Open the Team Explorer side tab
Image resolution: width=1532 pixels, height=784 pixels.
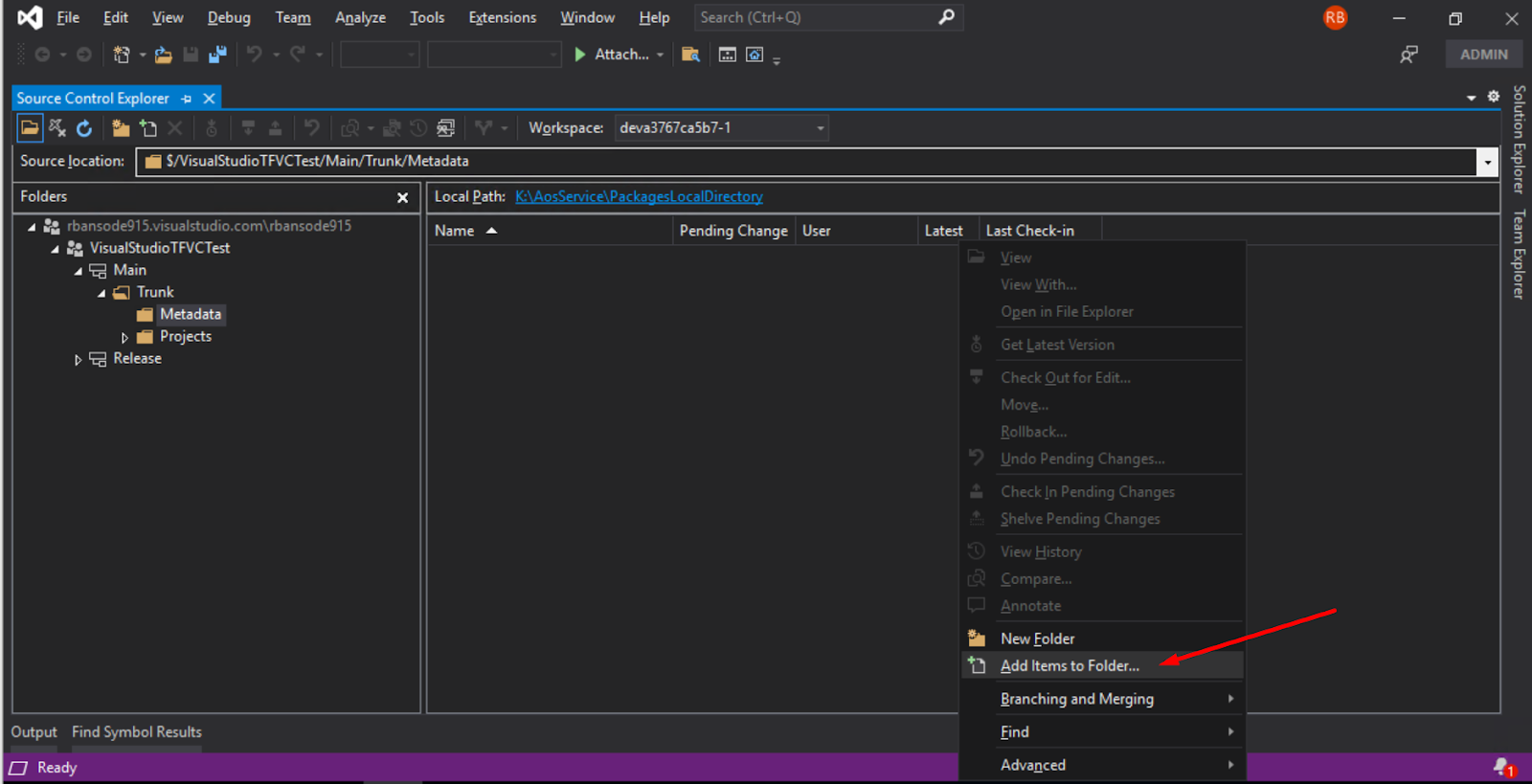(x=1519, y=255)
